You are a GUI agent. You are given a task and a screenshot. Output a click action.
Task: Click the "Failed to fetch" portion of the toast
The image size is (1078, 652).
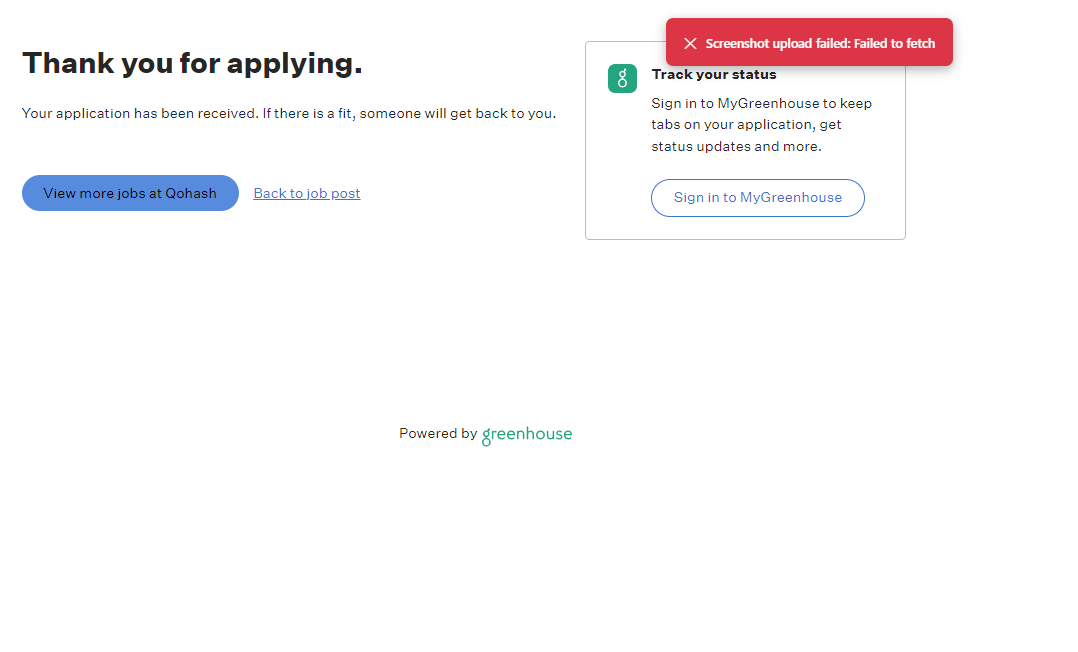coord(894,43)
